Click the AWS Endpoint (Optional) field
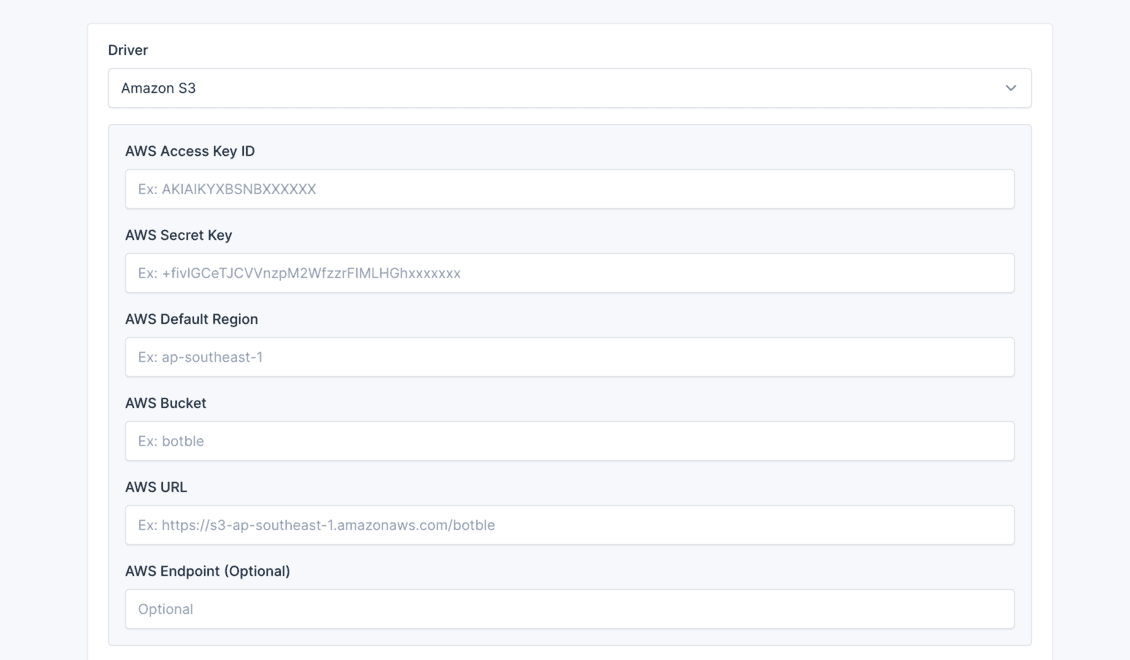The image size is (1130, 660). 569,609
